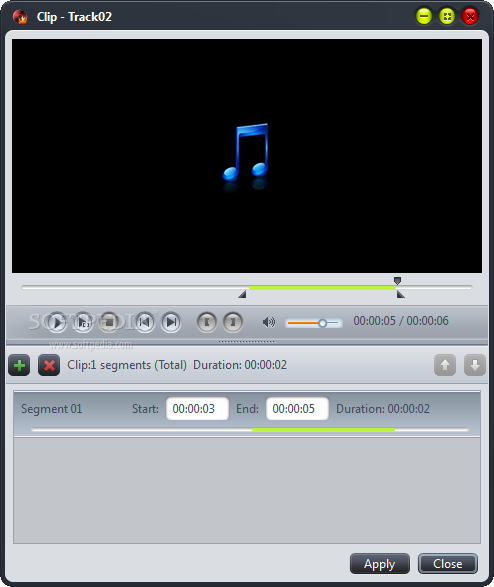The height and width of the screenshot is (587, 494).
Task: Click the start trim marker on timeline
Action: coord(243,295)
